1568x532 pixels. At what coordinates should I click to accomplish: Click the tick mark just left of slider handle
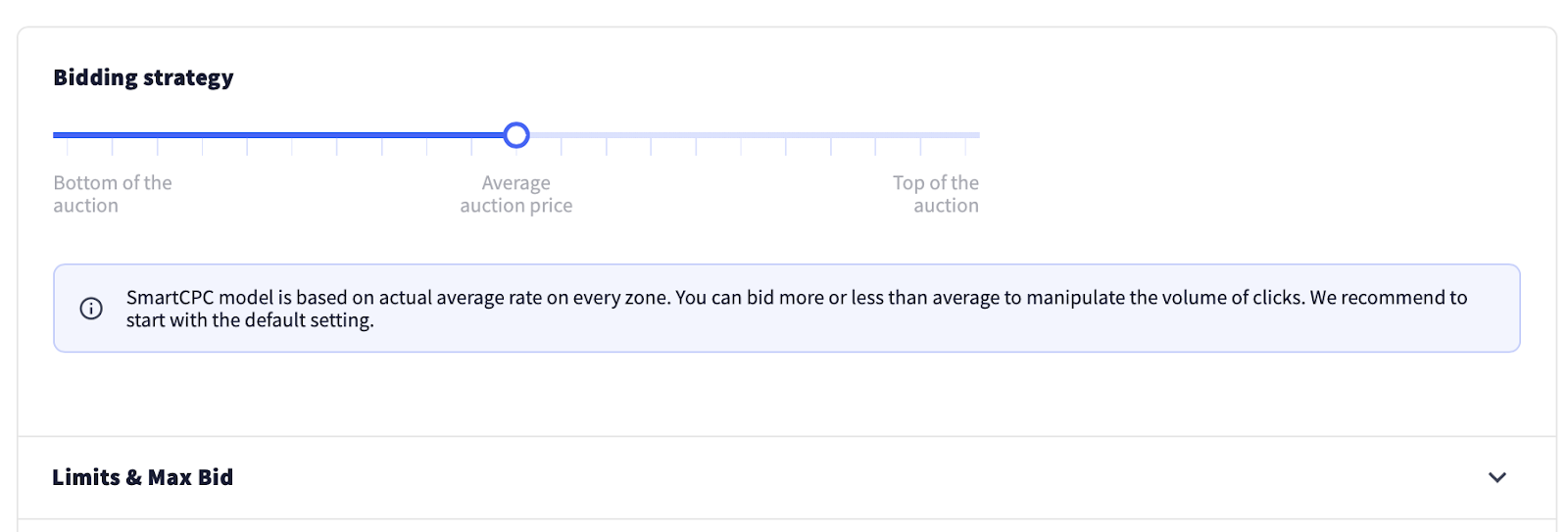471,147
